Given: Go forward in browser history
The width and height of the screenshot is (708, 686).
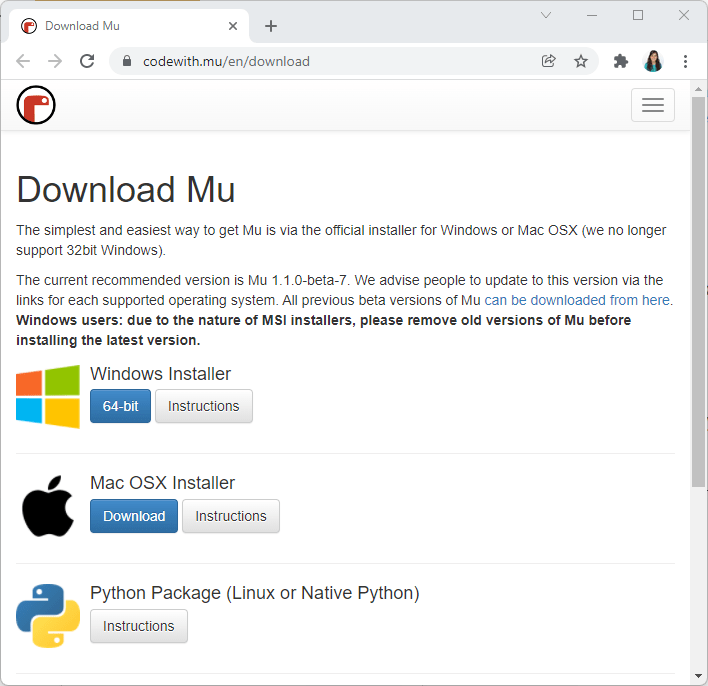Looking at the screenshot, I should click(x=55, y=61).
